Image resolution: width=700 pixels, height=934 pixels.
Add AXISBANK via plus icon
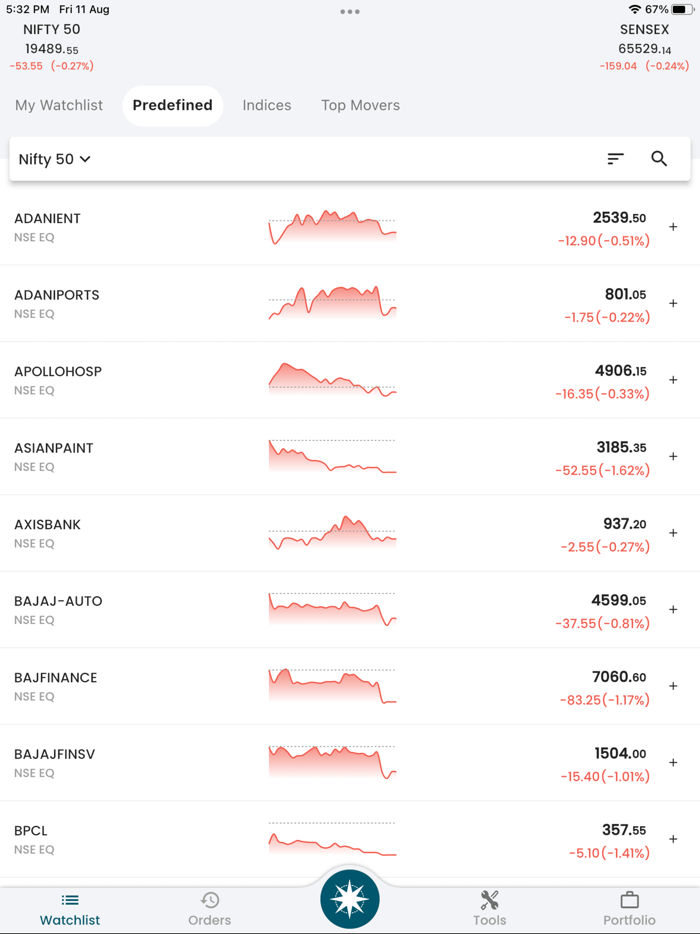[x=673, y=533]
